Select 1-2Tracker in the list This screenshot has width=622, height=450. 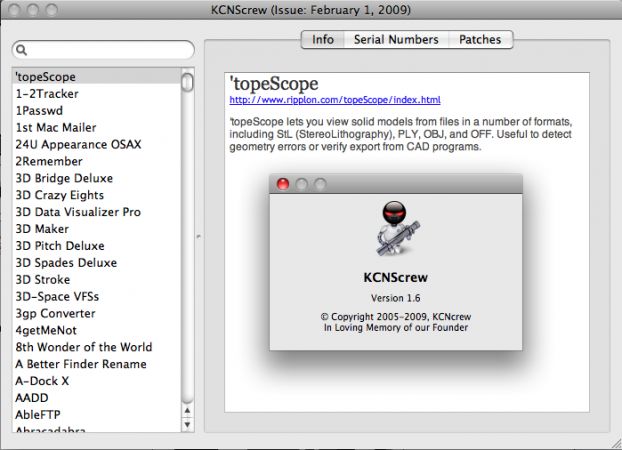(x=96, y=94)
